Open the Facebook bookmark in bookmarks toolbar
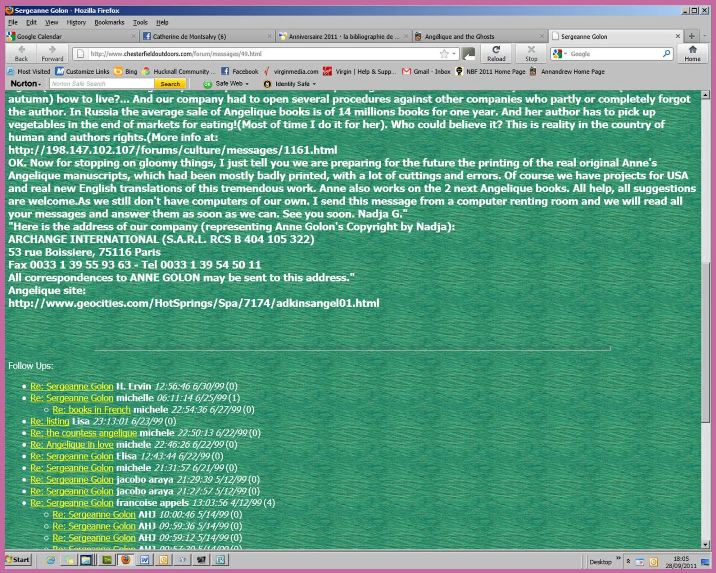Image resolution: width=716 pixels, height=573 pixels. 239,72
